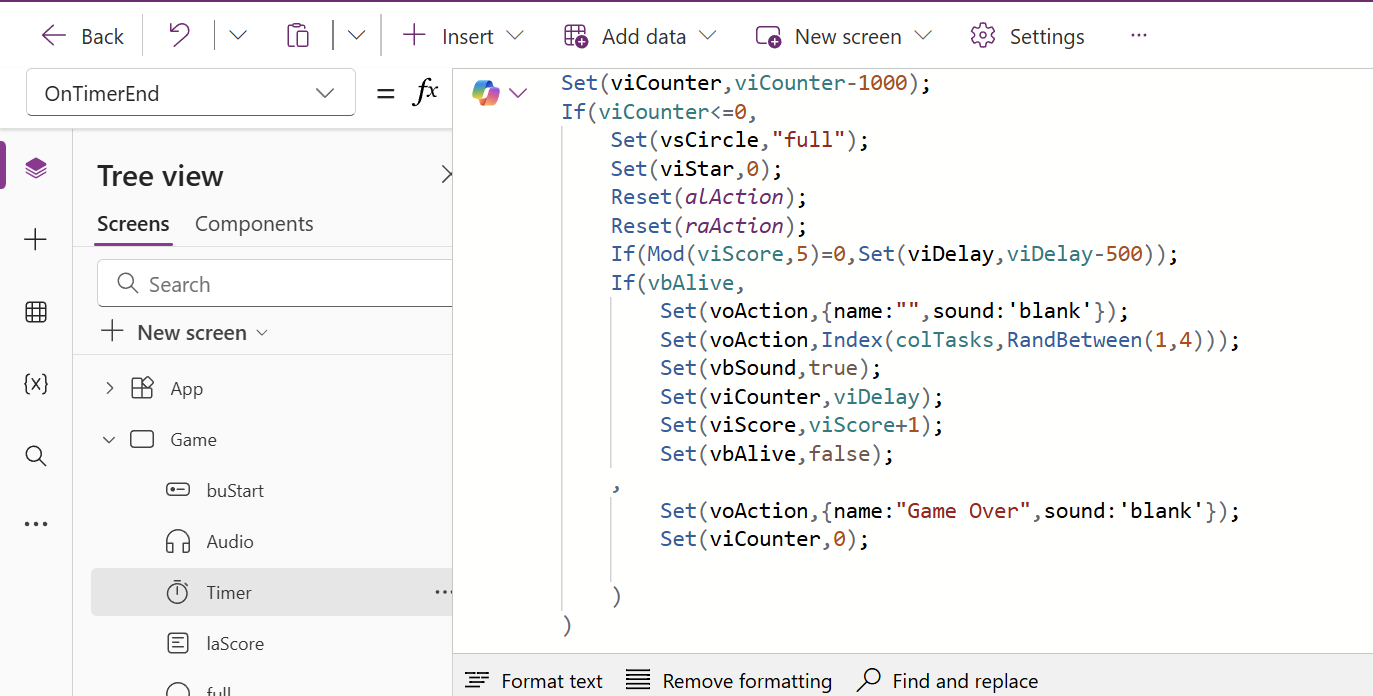Viewport: 1373px width, 696px height.
Task: Click the Insert plus icon in sidebar
Action: tap(36, 240)
